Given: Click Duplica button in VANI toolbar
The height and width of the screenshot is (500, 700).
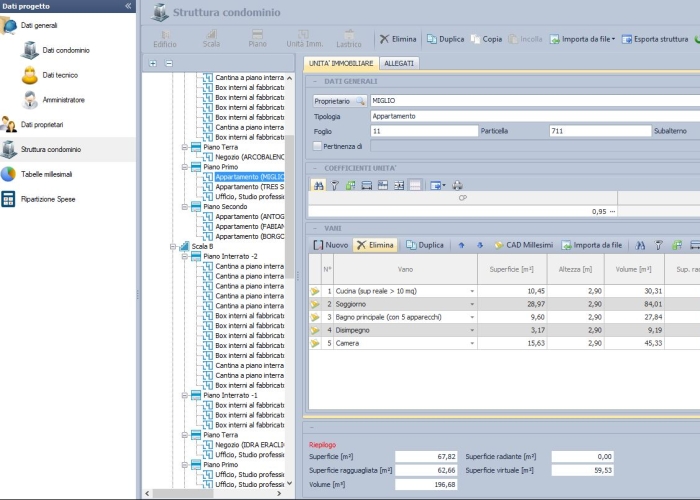Looking at the screenshot, I should pyautogui.click(x=425, y=245).
